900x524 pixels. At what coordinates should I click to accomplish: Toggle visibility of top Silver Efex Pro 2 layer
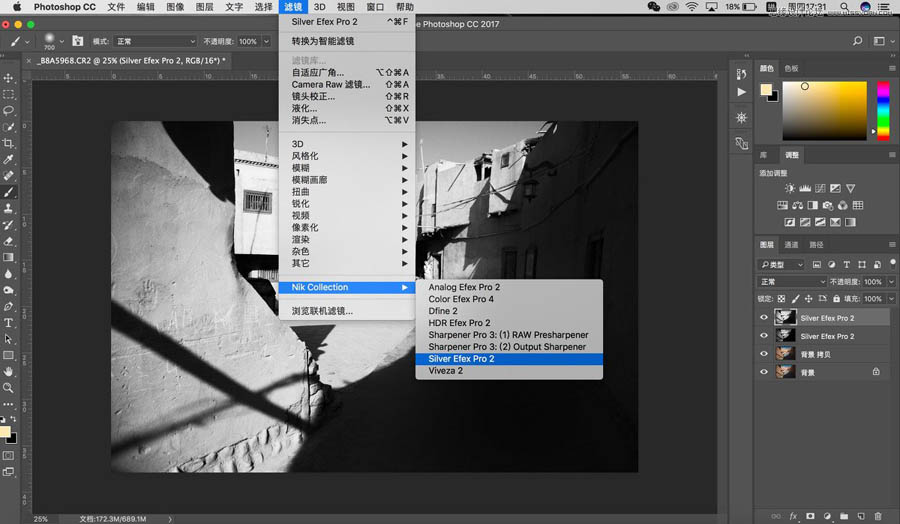[x=763, y=317]
